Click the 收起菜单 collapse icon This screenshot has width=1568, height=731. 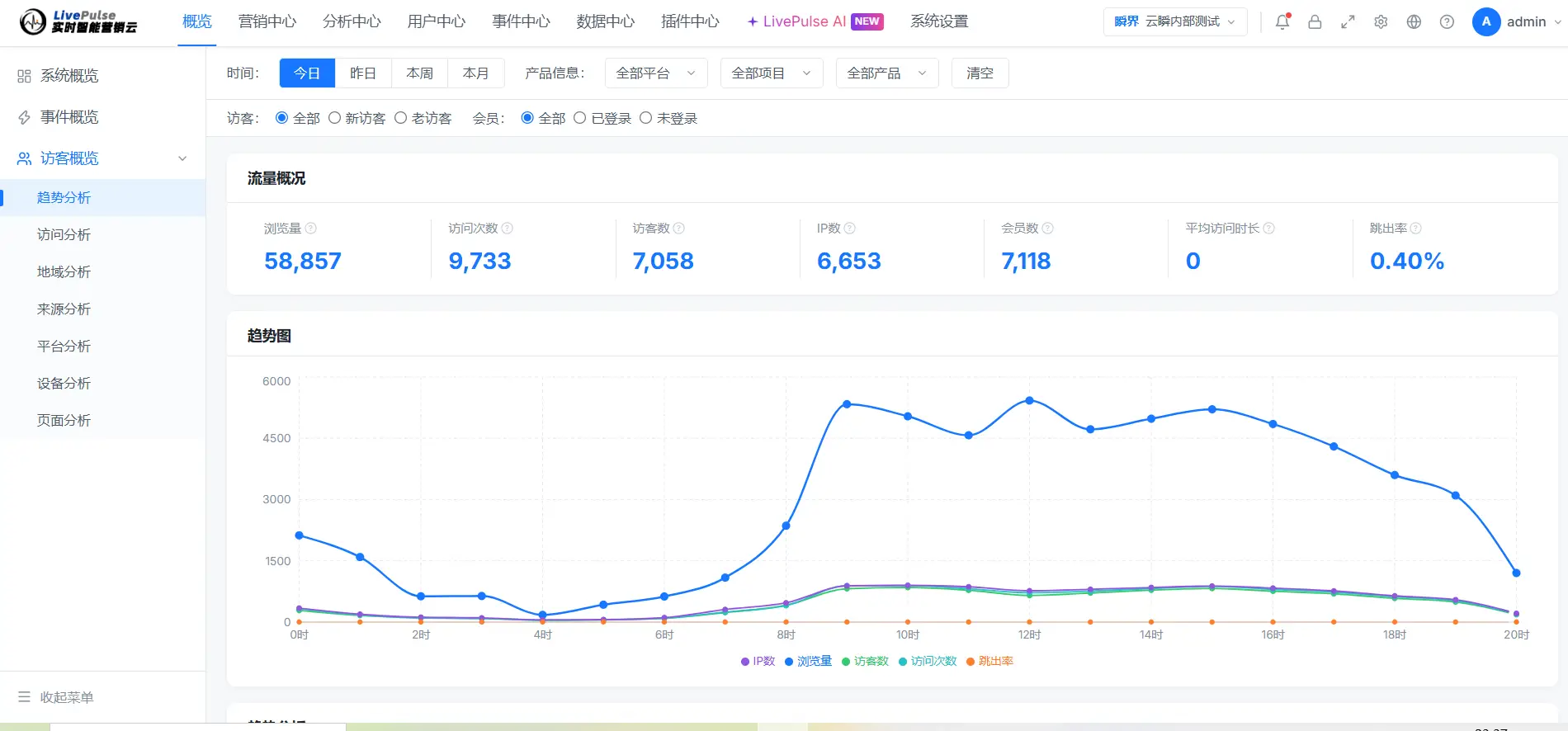pos(24,697)
